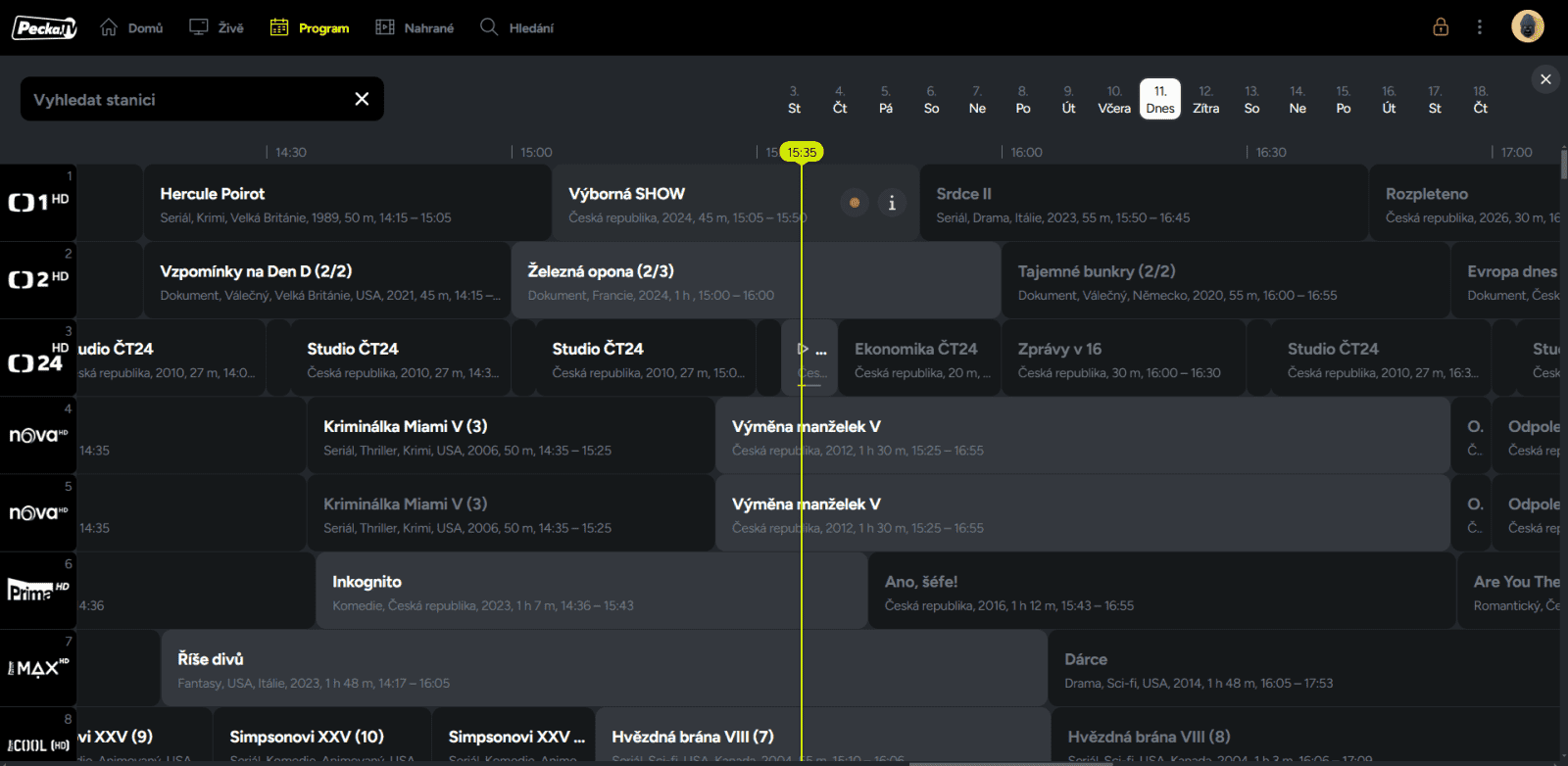Screen dimensions: 1568x766
Task: Select day 4. Čt
Action: coord(840,100)
